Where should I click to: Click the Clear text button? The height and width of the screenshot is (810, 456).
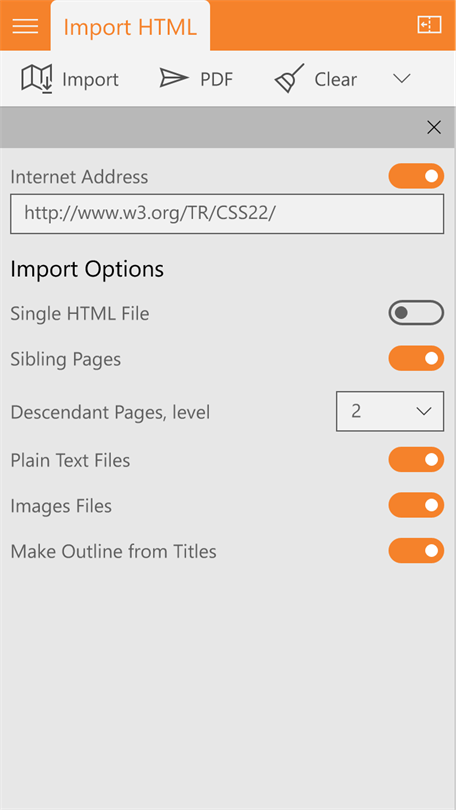click(336, 80)
